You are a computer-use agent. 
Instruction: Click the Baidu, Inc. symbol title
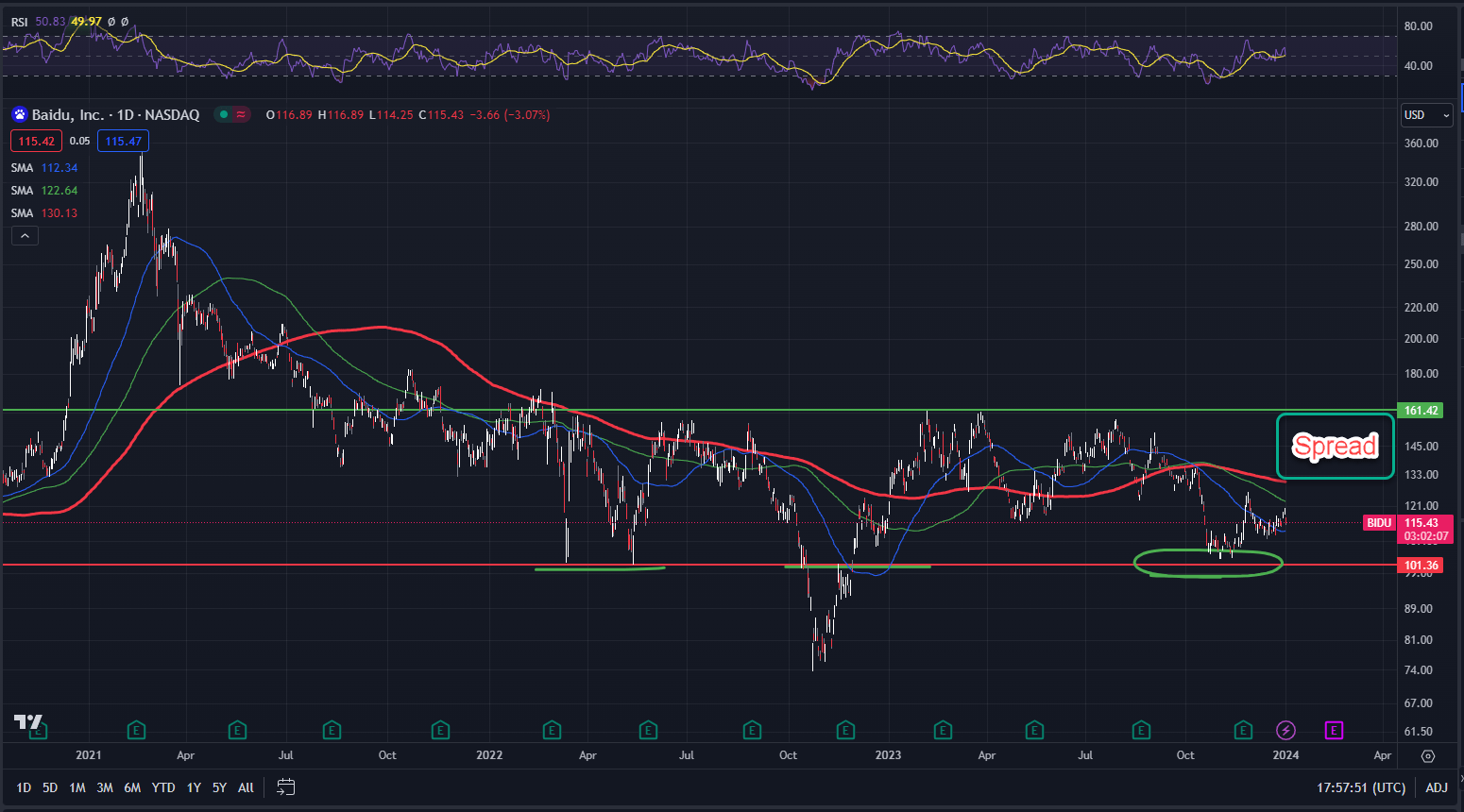pos(68,114)
